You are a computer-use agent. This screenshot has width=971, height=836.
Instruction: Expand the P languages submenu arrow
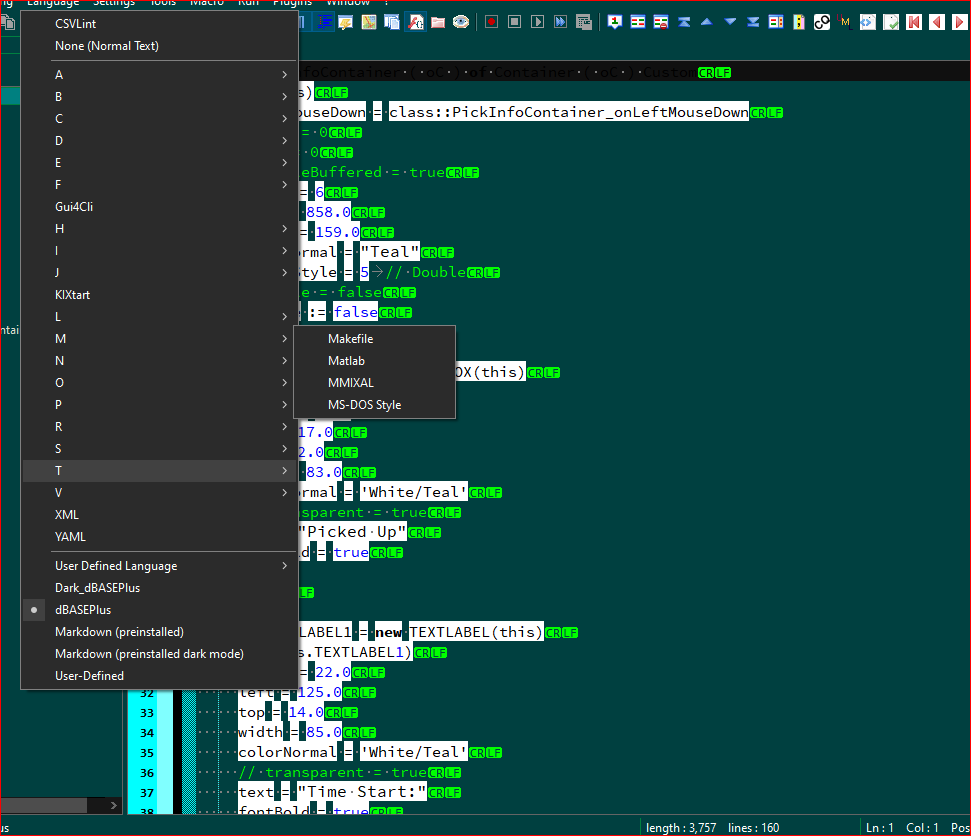click(284, 404)
